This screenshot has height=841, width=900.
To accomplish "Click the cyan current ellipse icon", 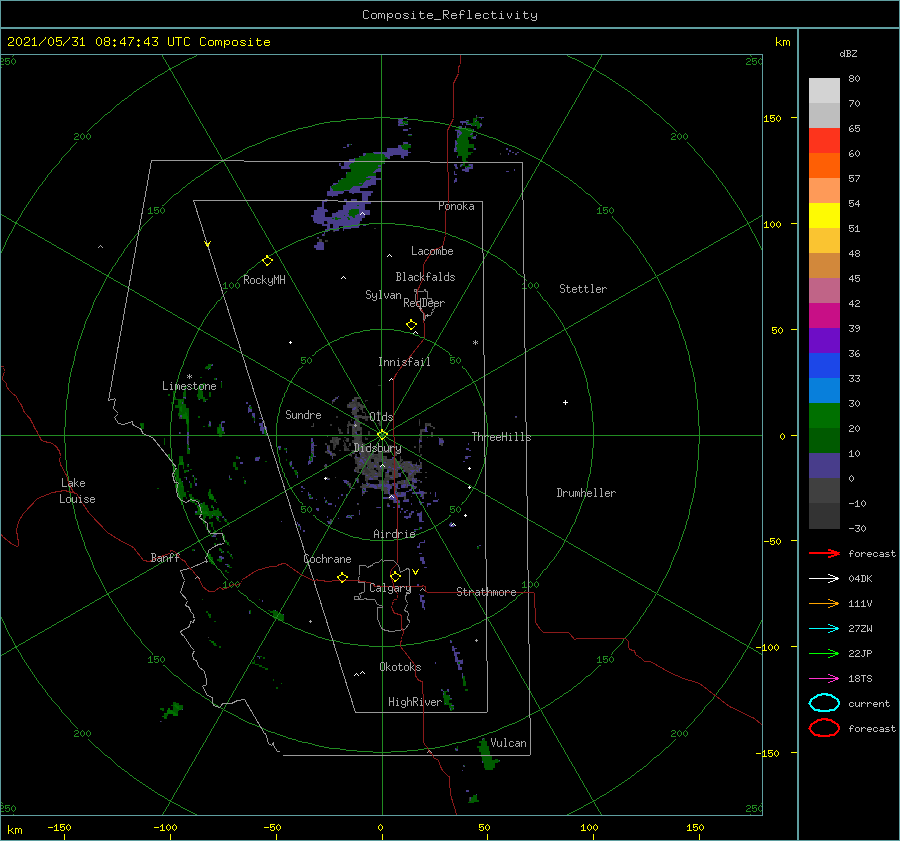I will (824, 703).
